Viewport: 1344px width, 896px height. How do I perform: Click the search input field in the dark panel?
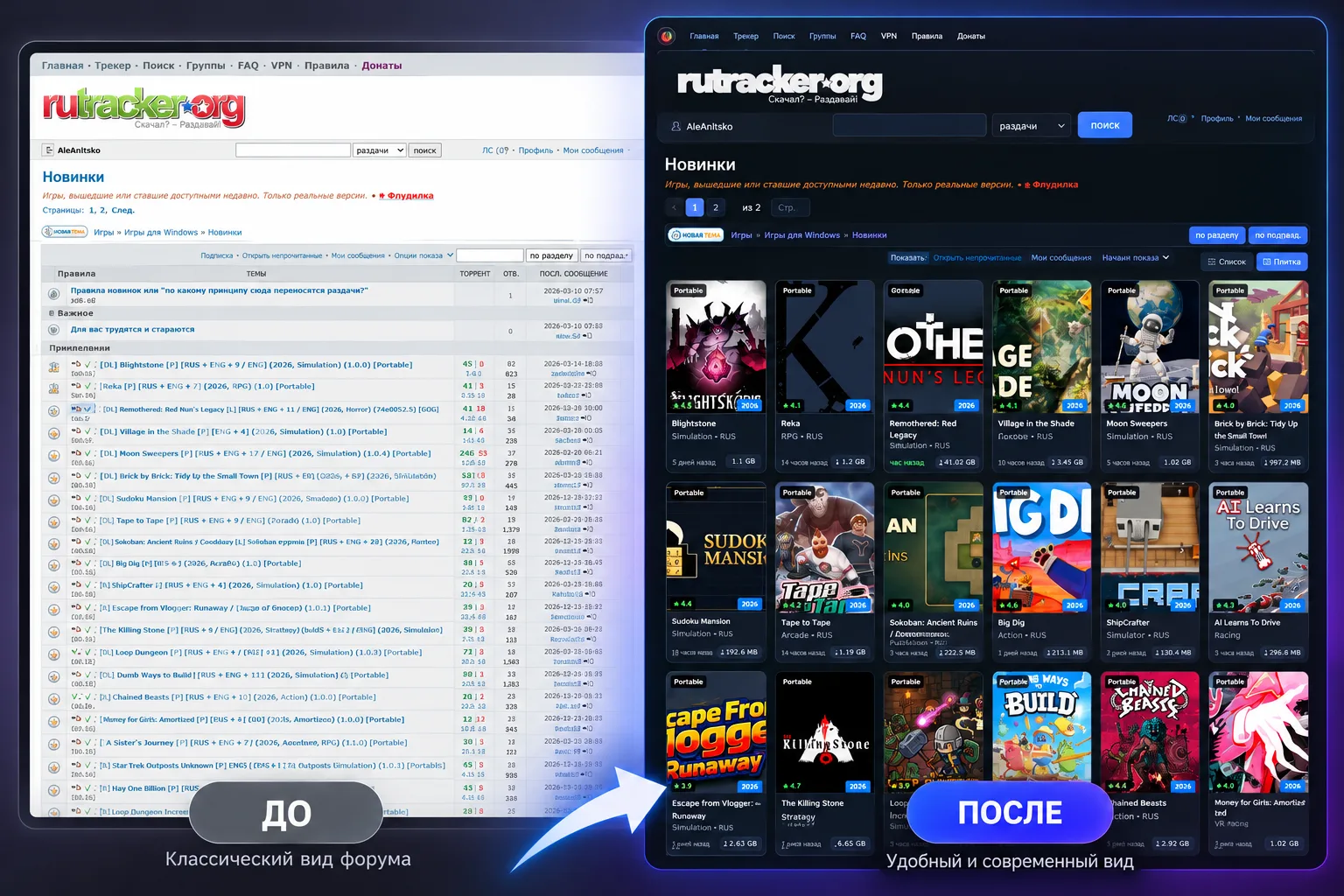[909, 125]
